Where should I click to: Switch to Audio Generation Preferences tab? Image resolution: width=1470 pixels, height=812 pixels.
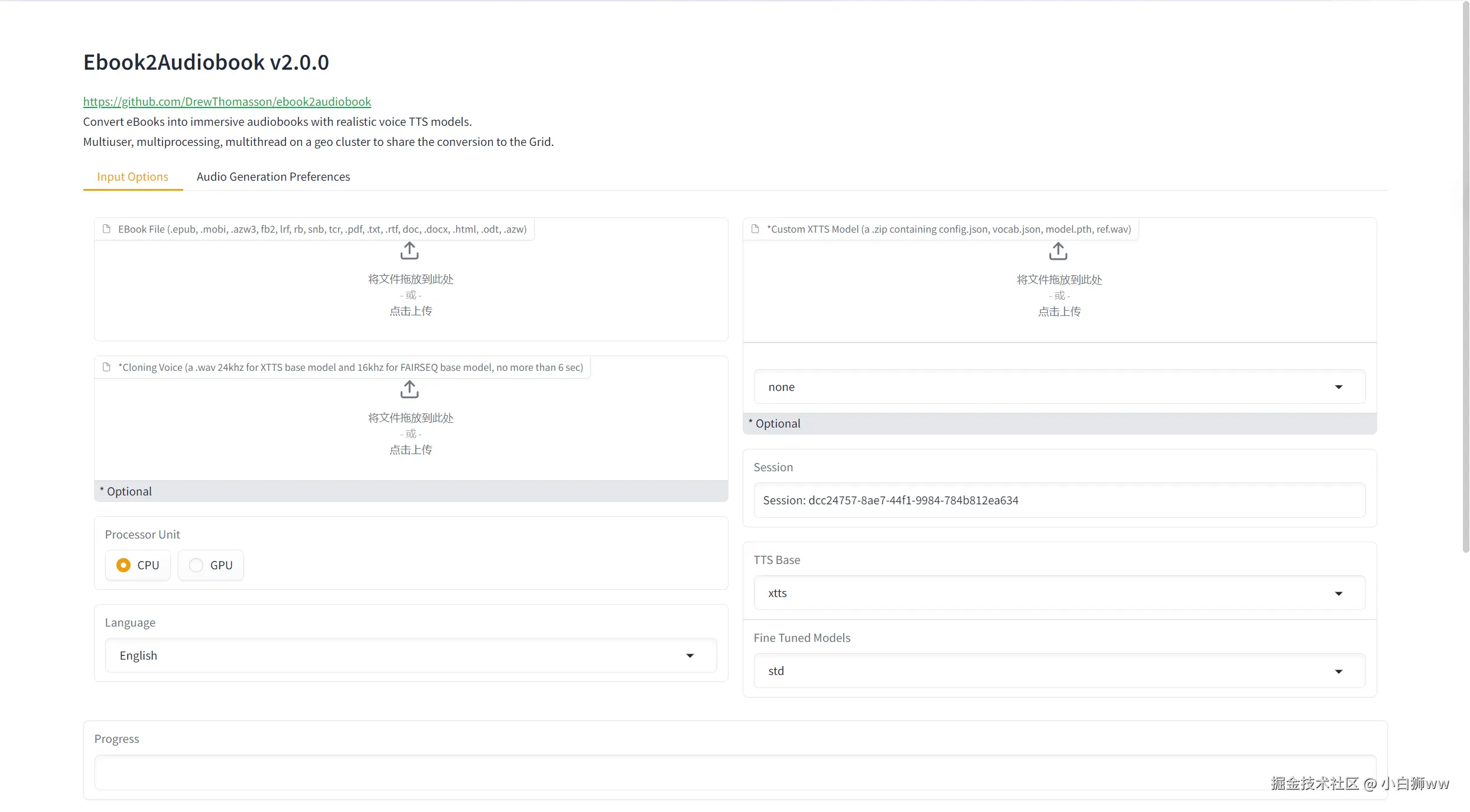[x=273, y=177]
